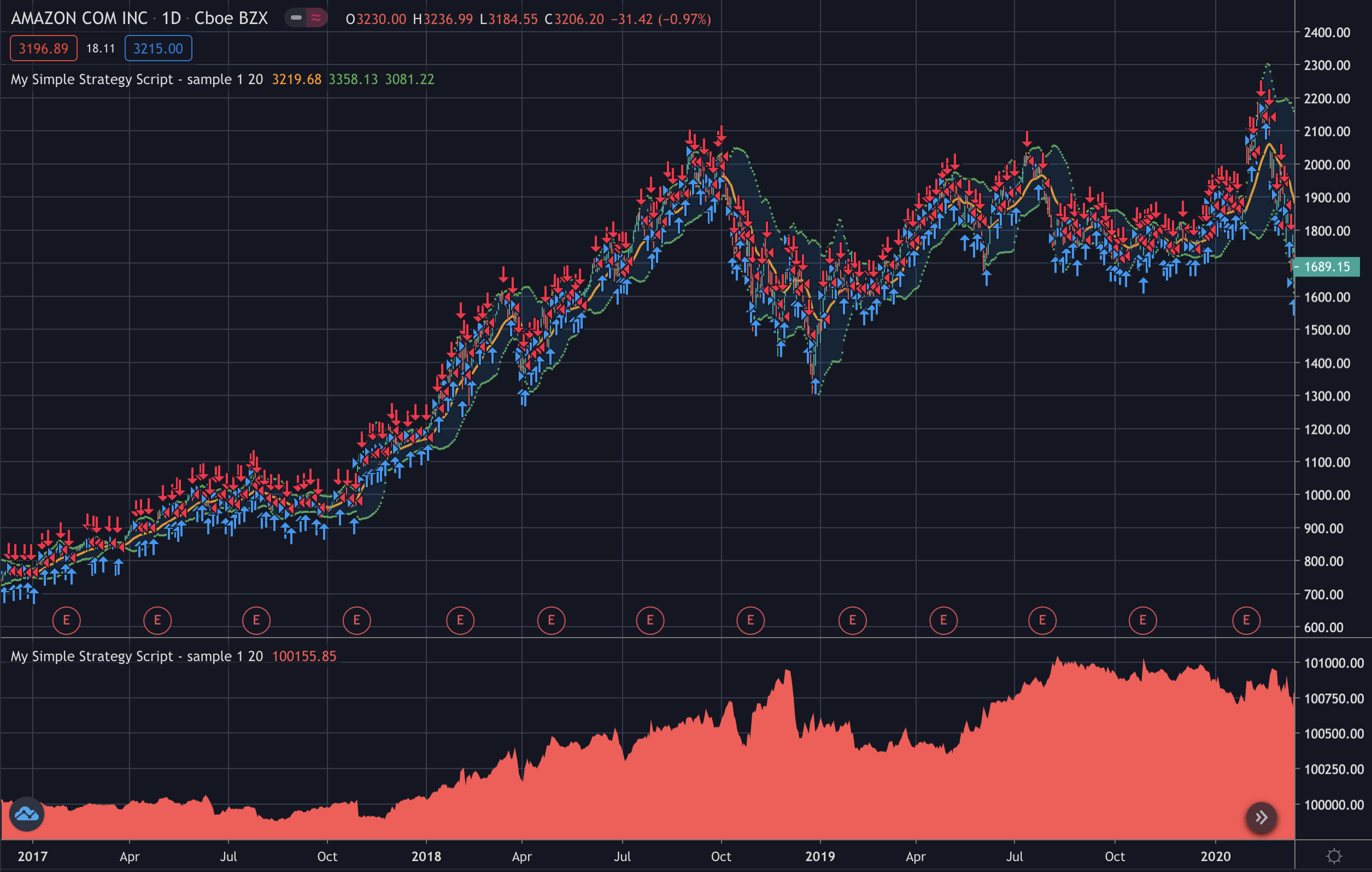Click the current price label 1689.15
The width and height of the screenshot is (1372, 872).
click(1327, 267)
